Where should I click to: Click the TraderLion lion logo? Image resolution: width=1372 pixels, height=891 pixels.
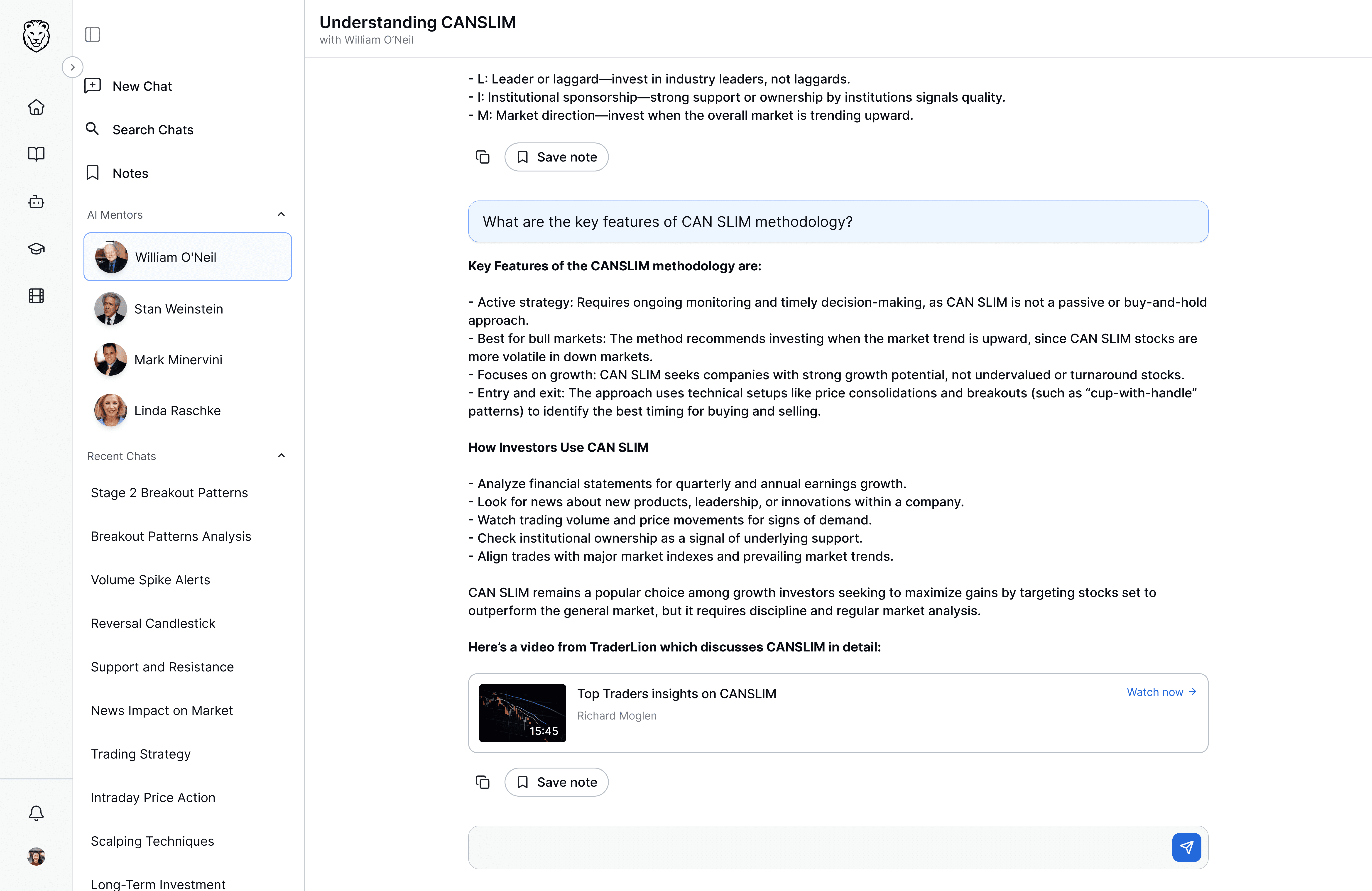point(36,36)
